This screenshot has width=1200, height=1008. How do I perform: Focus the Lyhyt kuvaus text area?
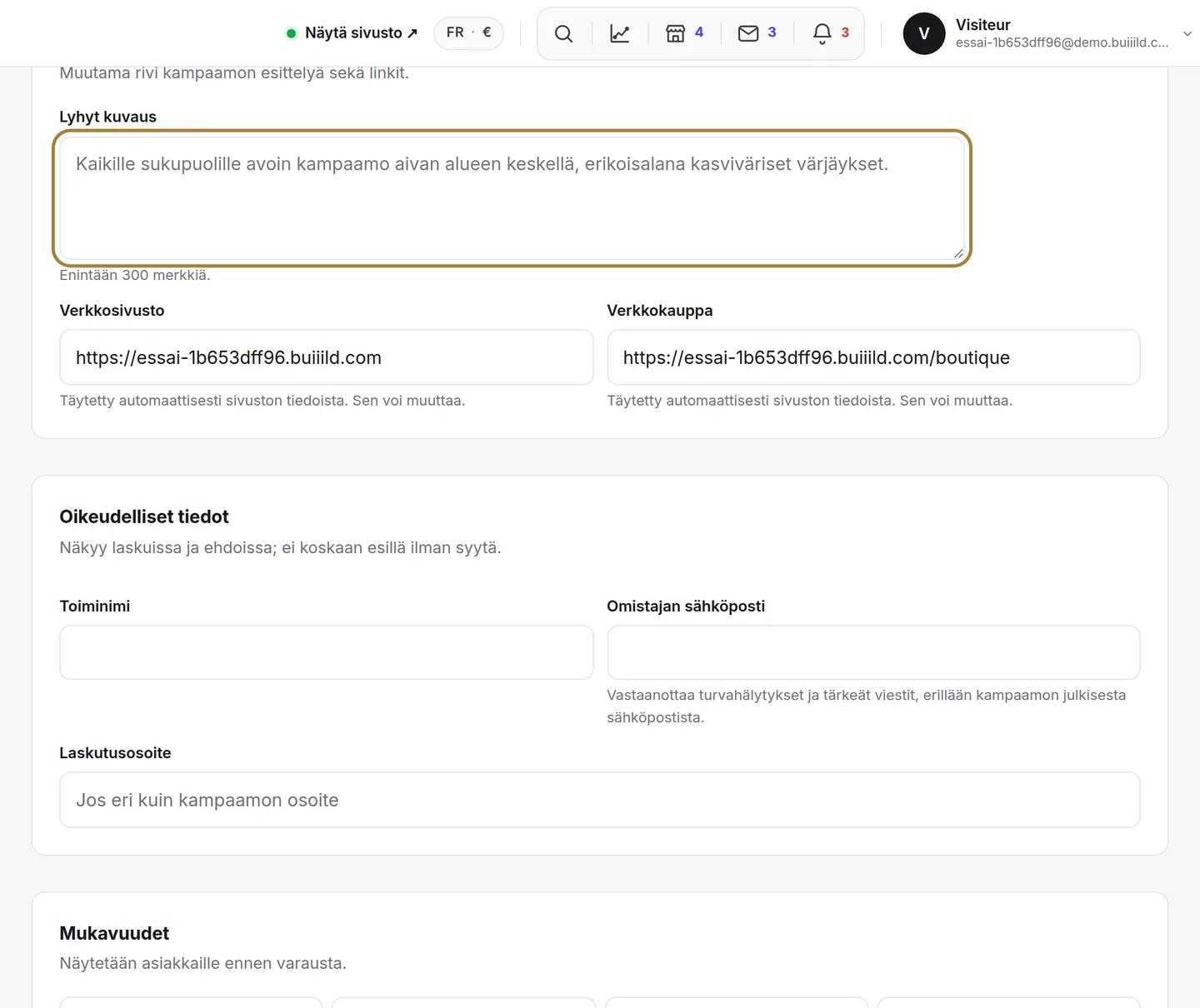[x=512, y=198]
